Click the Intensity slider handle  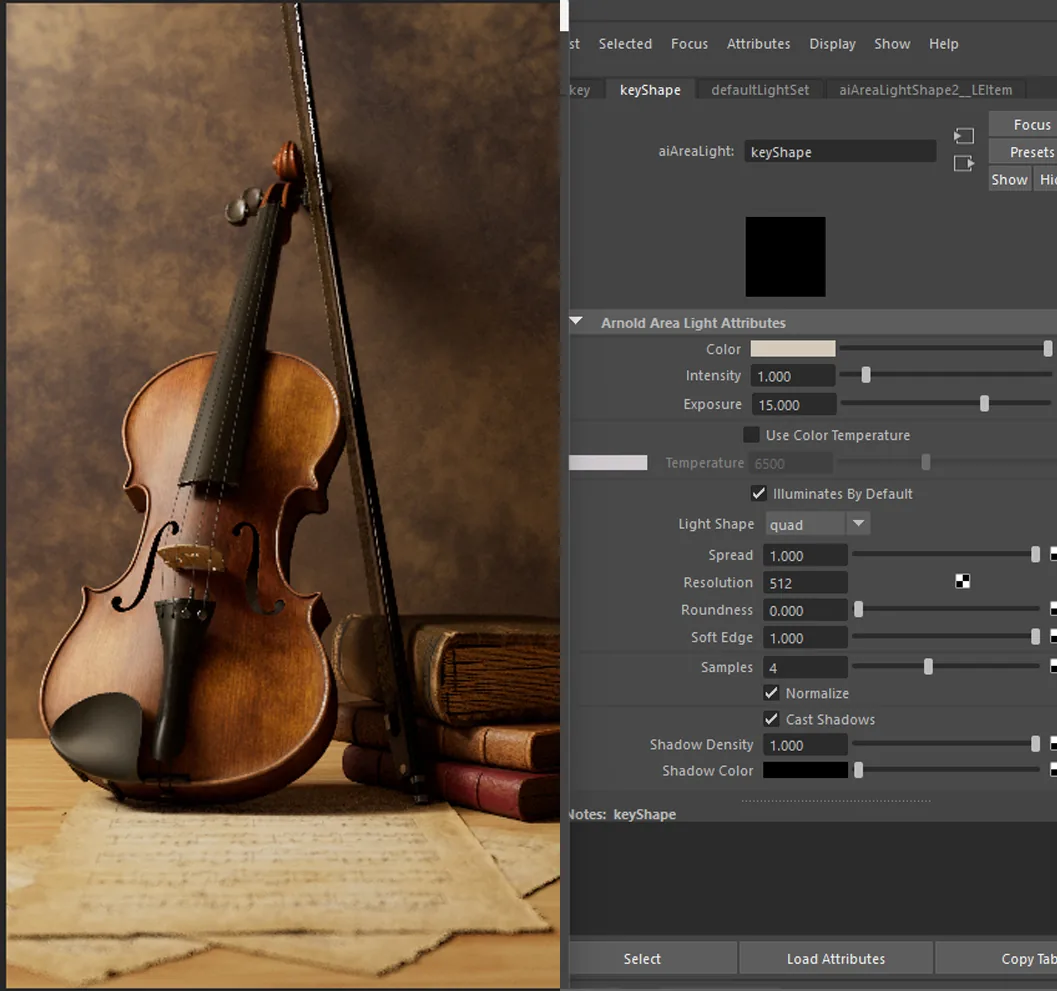(866, 375)
